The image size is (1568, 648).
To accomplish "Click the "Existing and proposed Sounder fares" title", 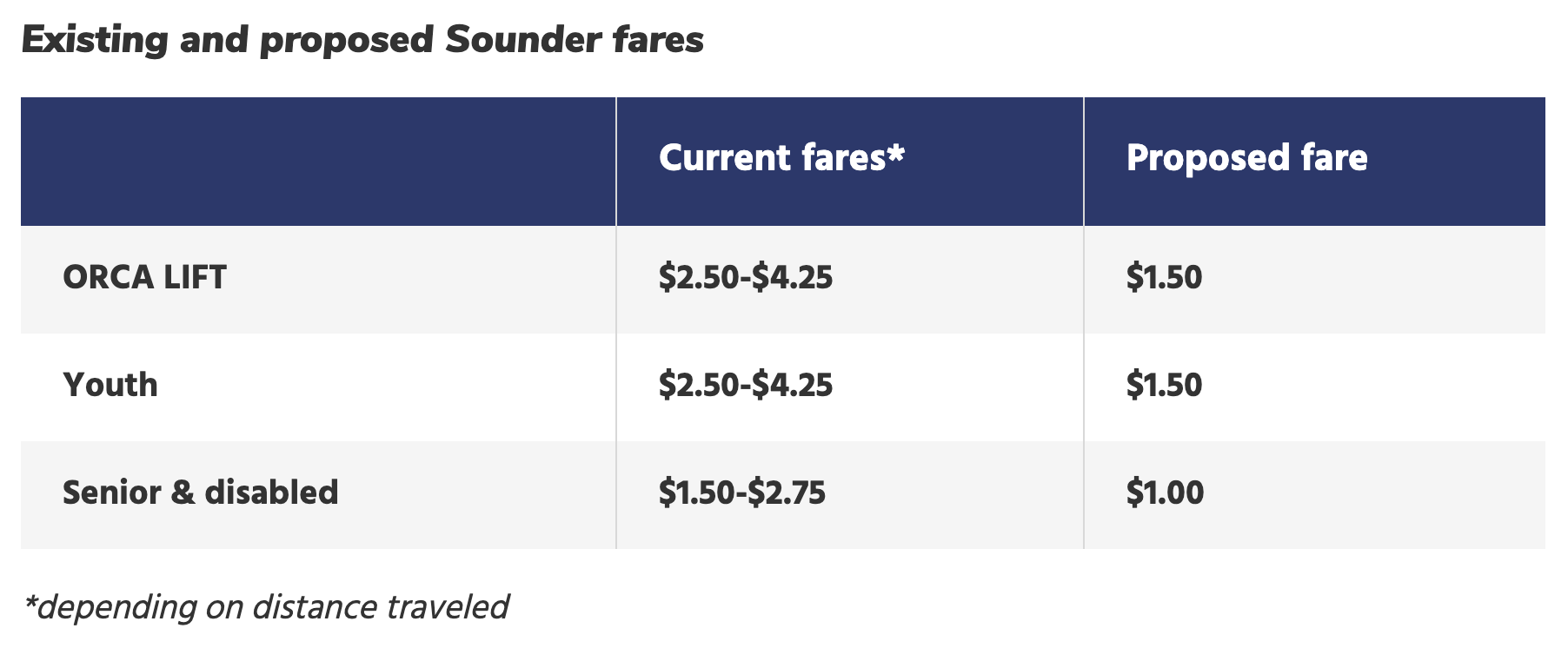I will [x=362, y=40].
